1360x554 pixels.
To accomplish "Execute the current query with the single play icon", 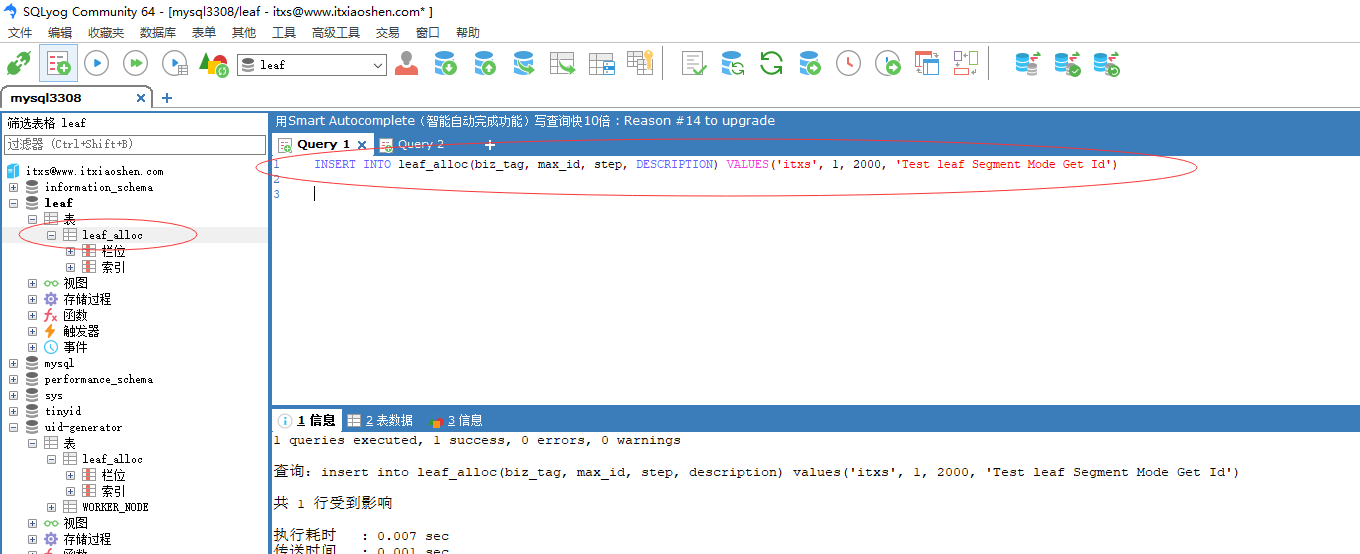I will (96, 64).
